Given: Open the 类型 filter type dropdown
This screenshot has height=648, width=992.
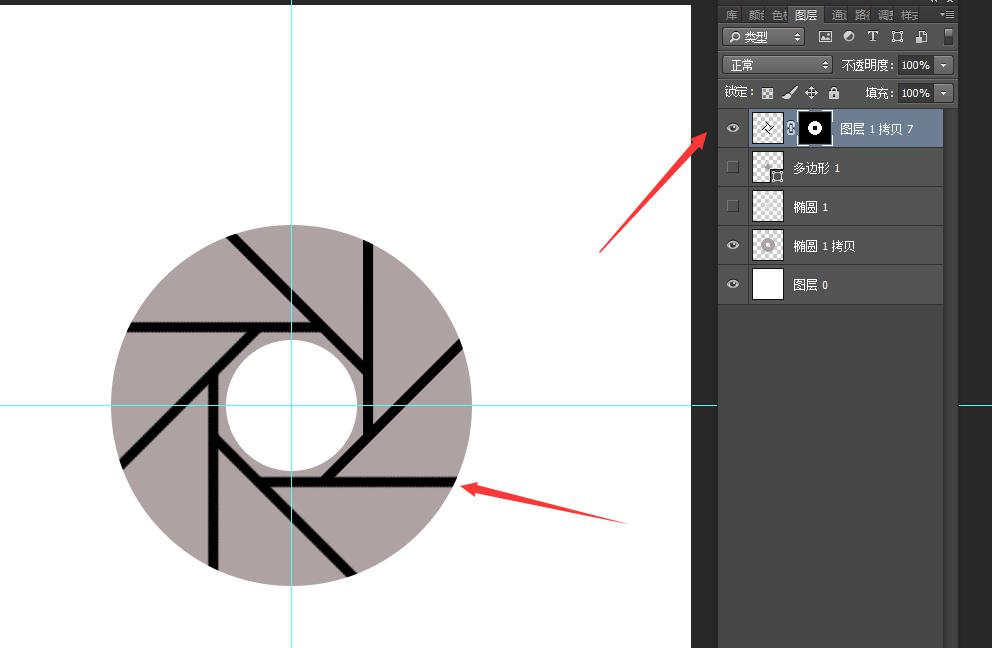Looking at the screenshot, I should (x=765, y=37).
